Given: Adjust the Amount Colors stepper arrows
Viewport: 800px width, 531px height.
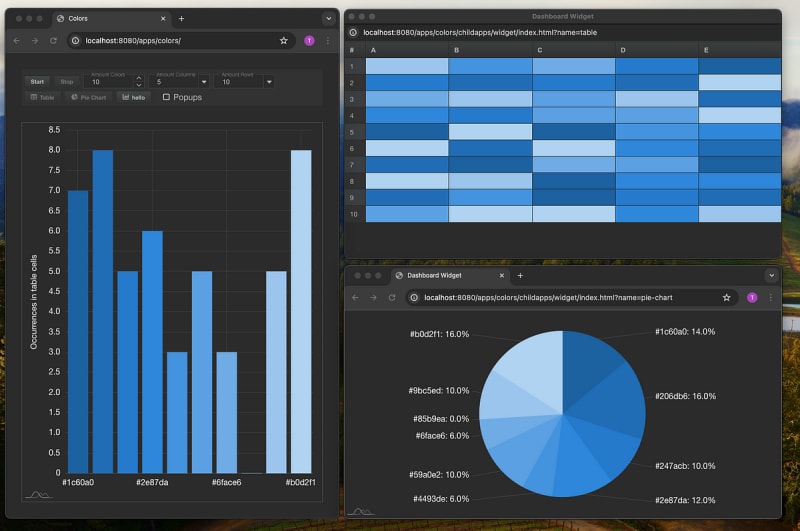Looking at the screenshot, I should (139, 82).
